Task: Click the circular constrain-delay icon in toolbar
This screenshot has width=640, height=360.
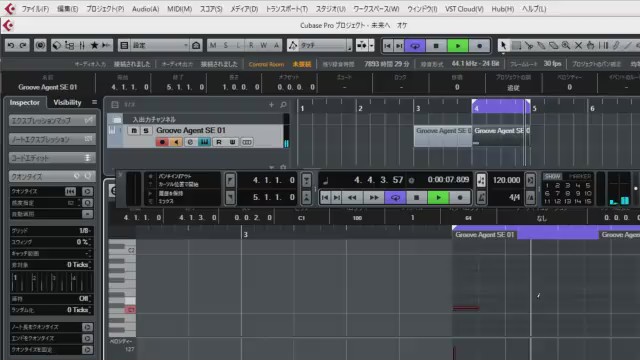Action: coord(40,45)
